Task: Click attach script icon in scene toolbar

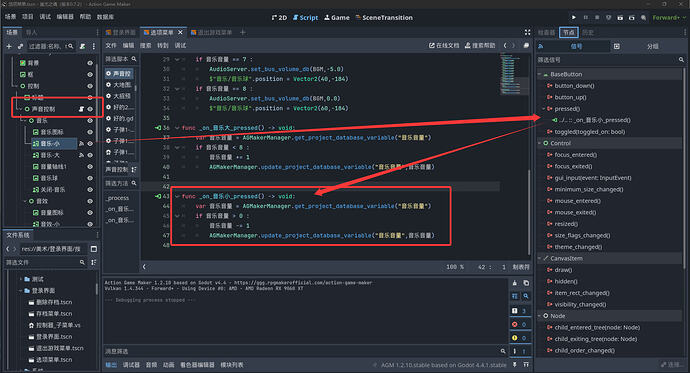Action: [82, 46]
